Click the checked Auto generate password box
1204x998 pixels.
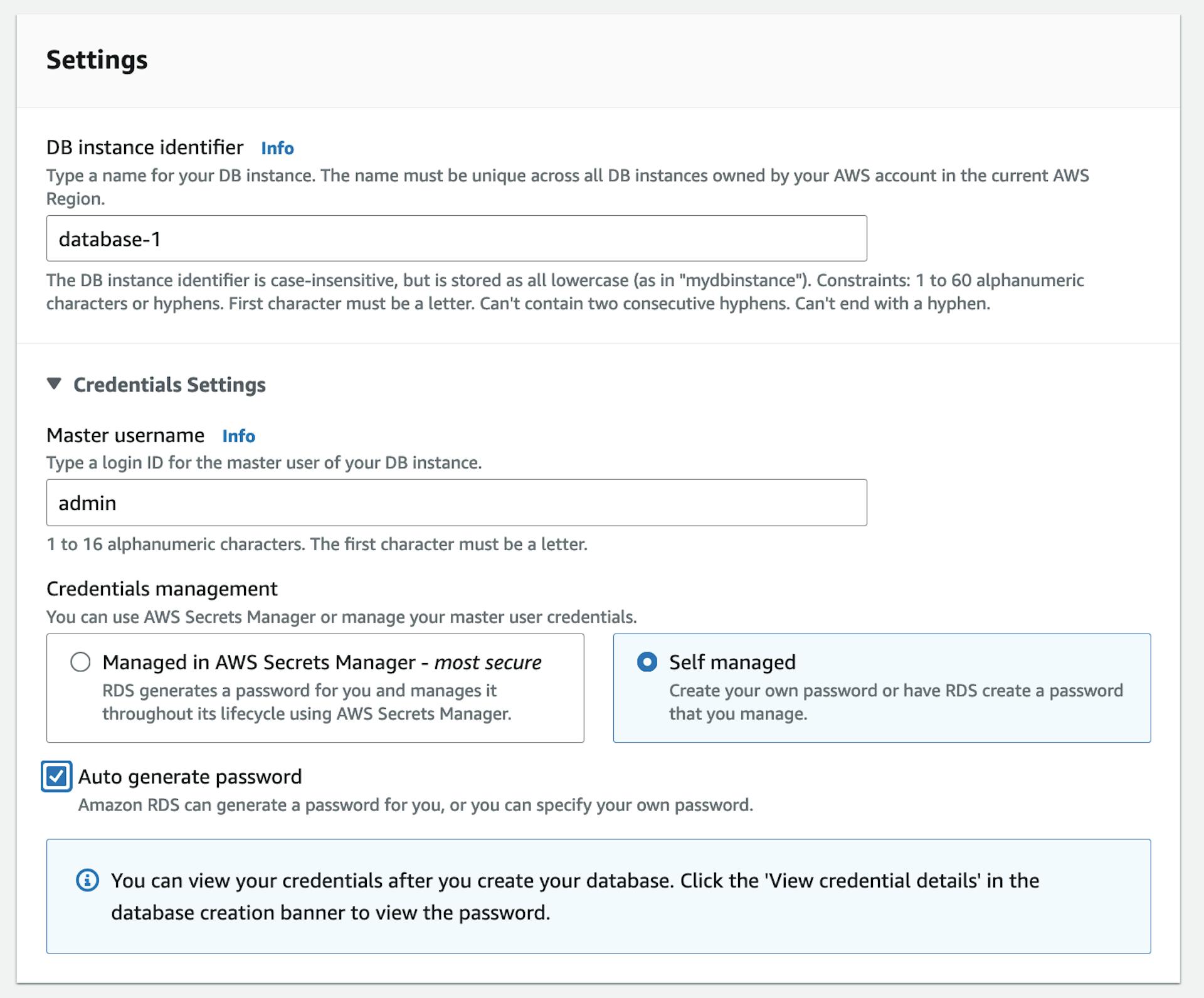pyautogui.click(x=57, y=776)
